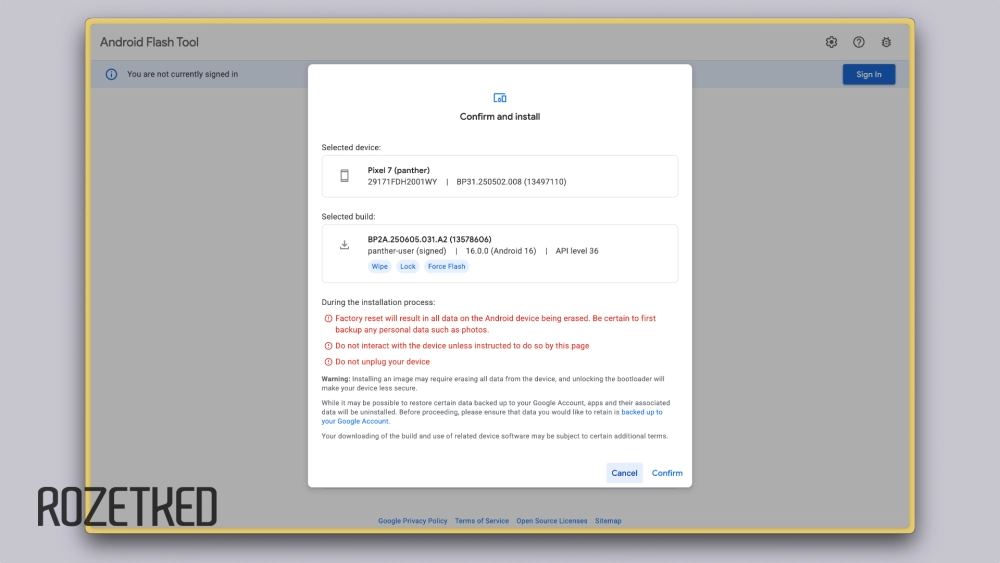This screenshot has width=1000, height=563.
Task: Open the Sitemap footer link
Action: 608,521
